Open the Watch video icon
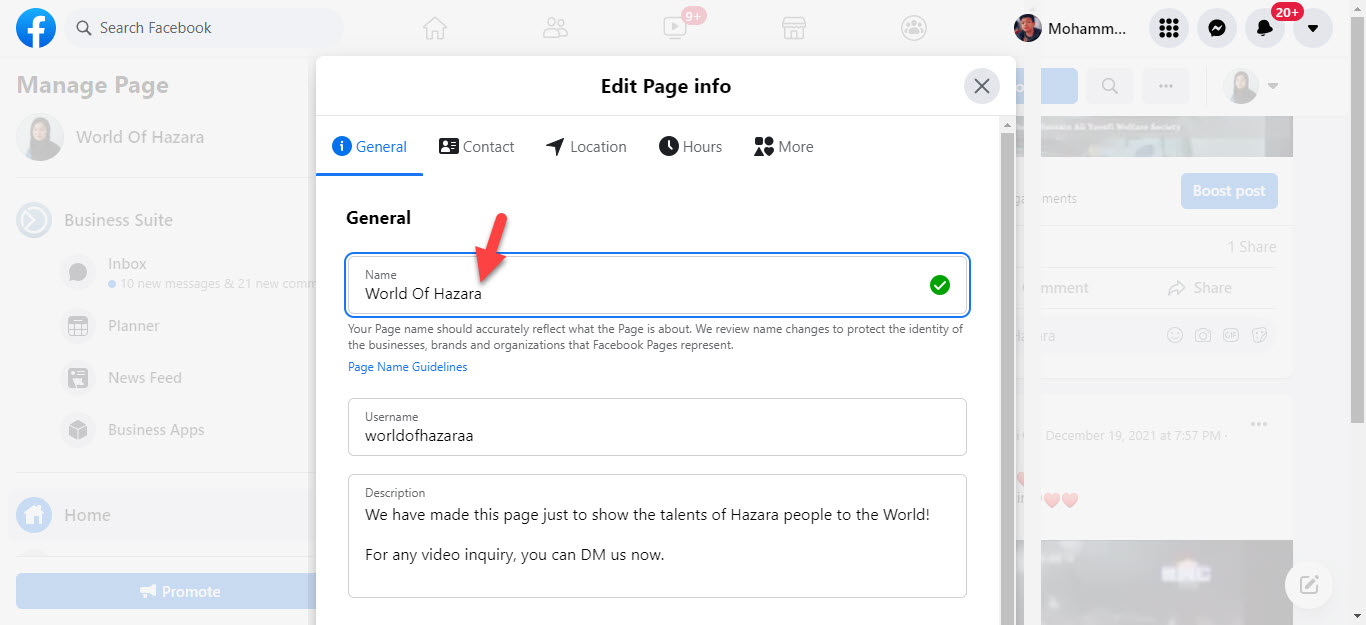 pos(675,28)
